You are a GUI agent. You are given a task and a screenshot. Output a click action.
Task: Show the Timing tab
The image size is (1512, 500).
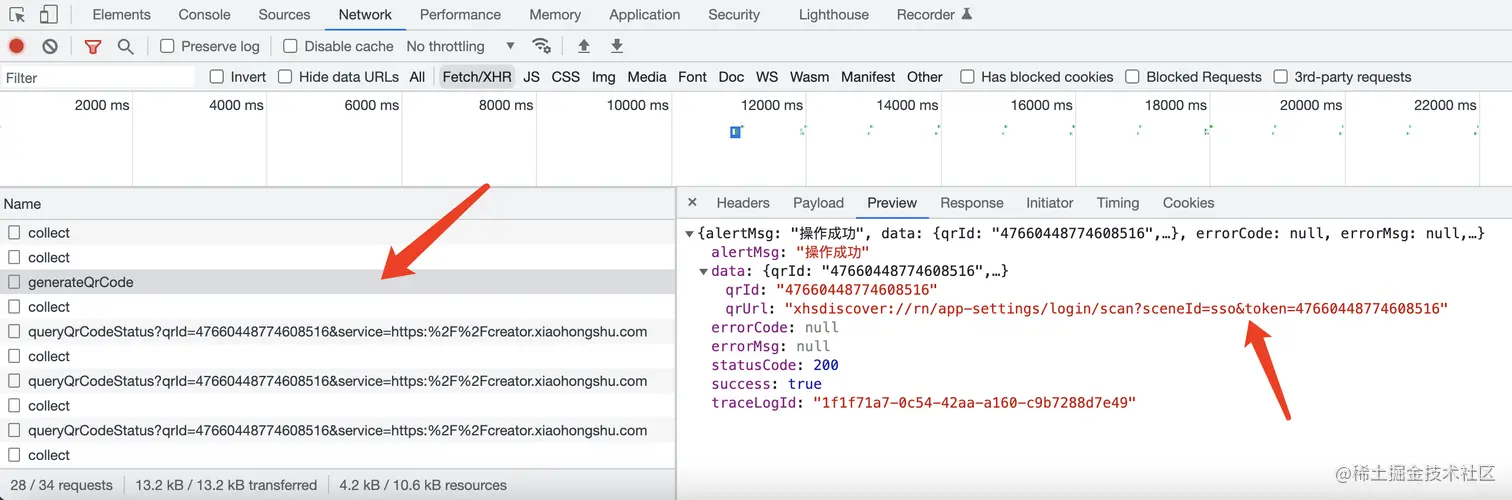1117,203
